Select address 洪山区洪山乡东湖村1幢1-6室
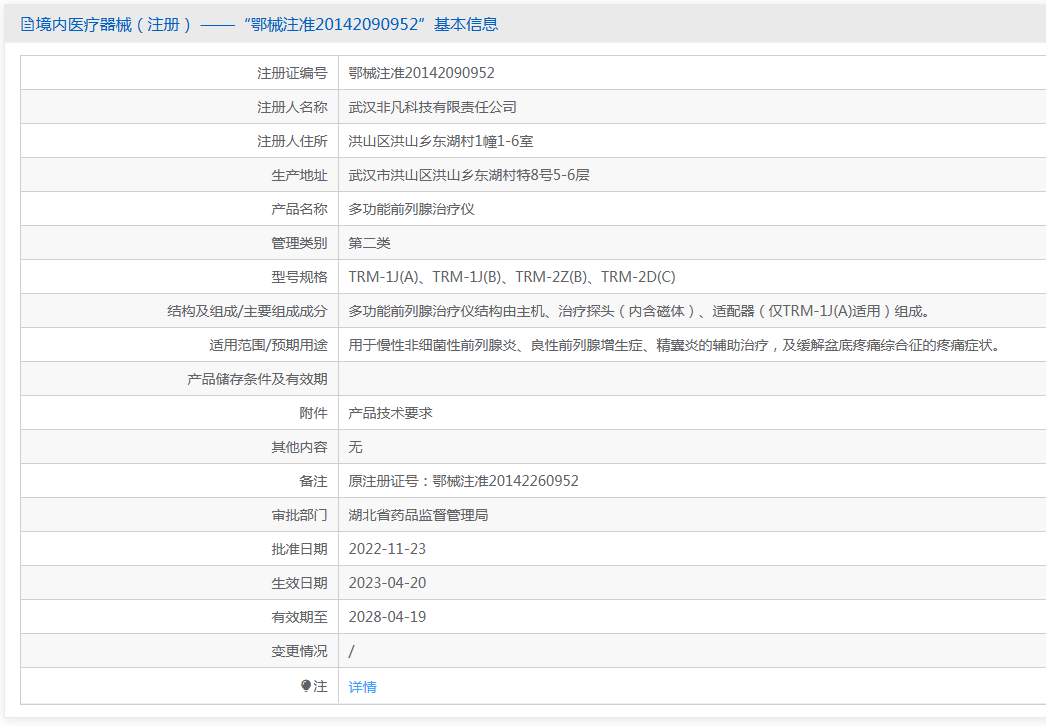Viewport: 1046px width, 726px height. 440,141
